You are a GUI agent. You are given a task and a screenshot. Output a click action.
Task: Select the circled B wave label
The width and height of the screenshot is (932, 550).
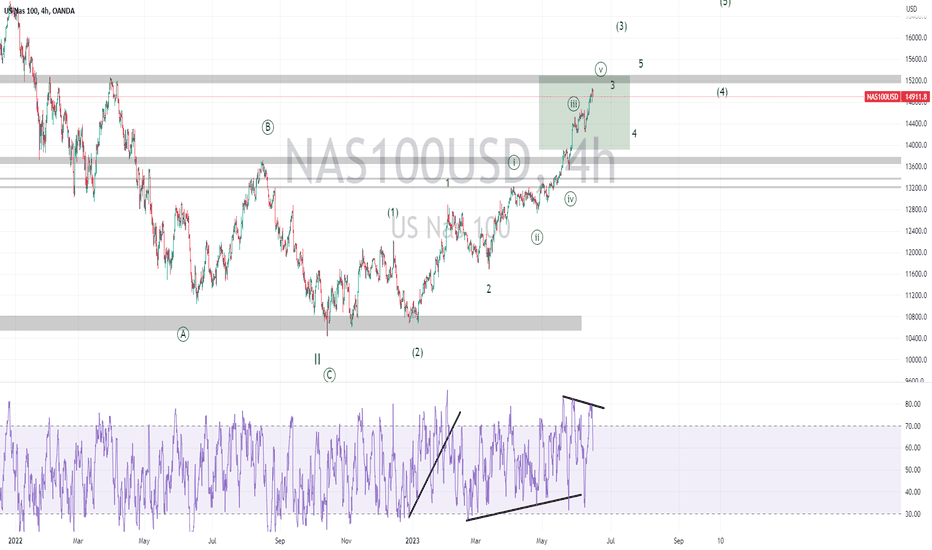pyautogui.click(x=267, y=127)
